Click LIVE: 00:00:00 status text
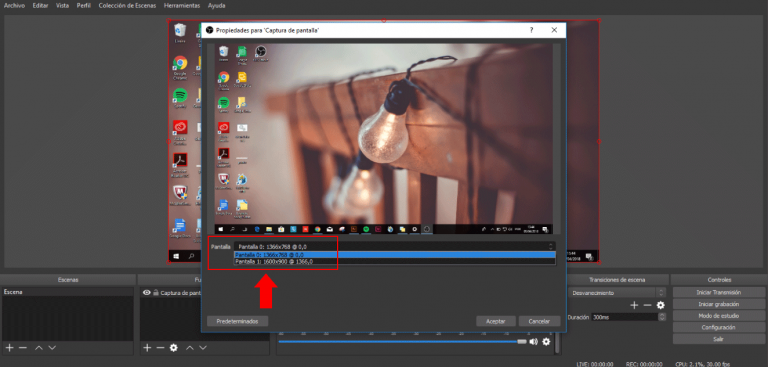Image resolution: width=768 pixels, height=367 pixels. [595, 364]
